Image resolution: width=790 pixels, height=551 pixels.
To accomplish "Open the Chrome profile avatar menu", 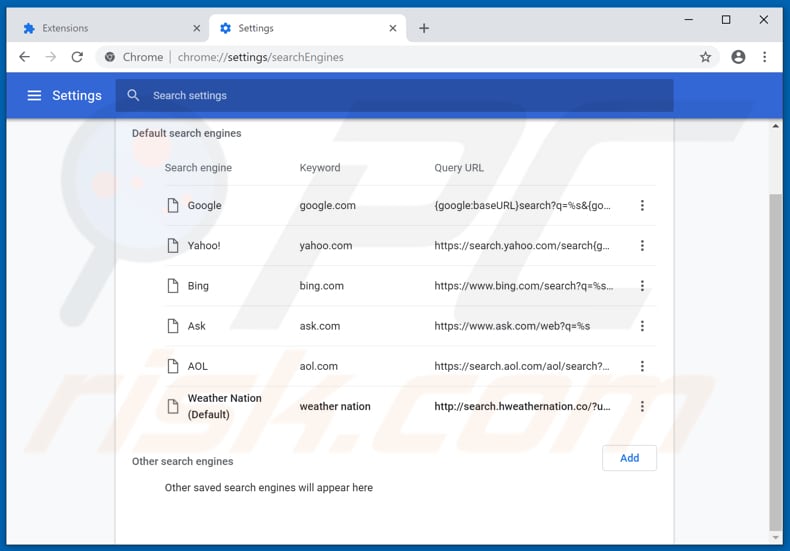I will [738, 57].
